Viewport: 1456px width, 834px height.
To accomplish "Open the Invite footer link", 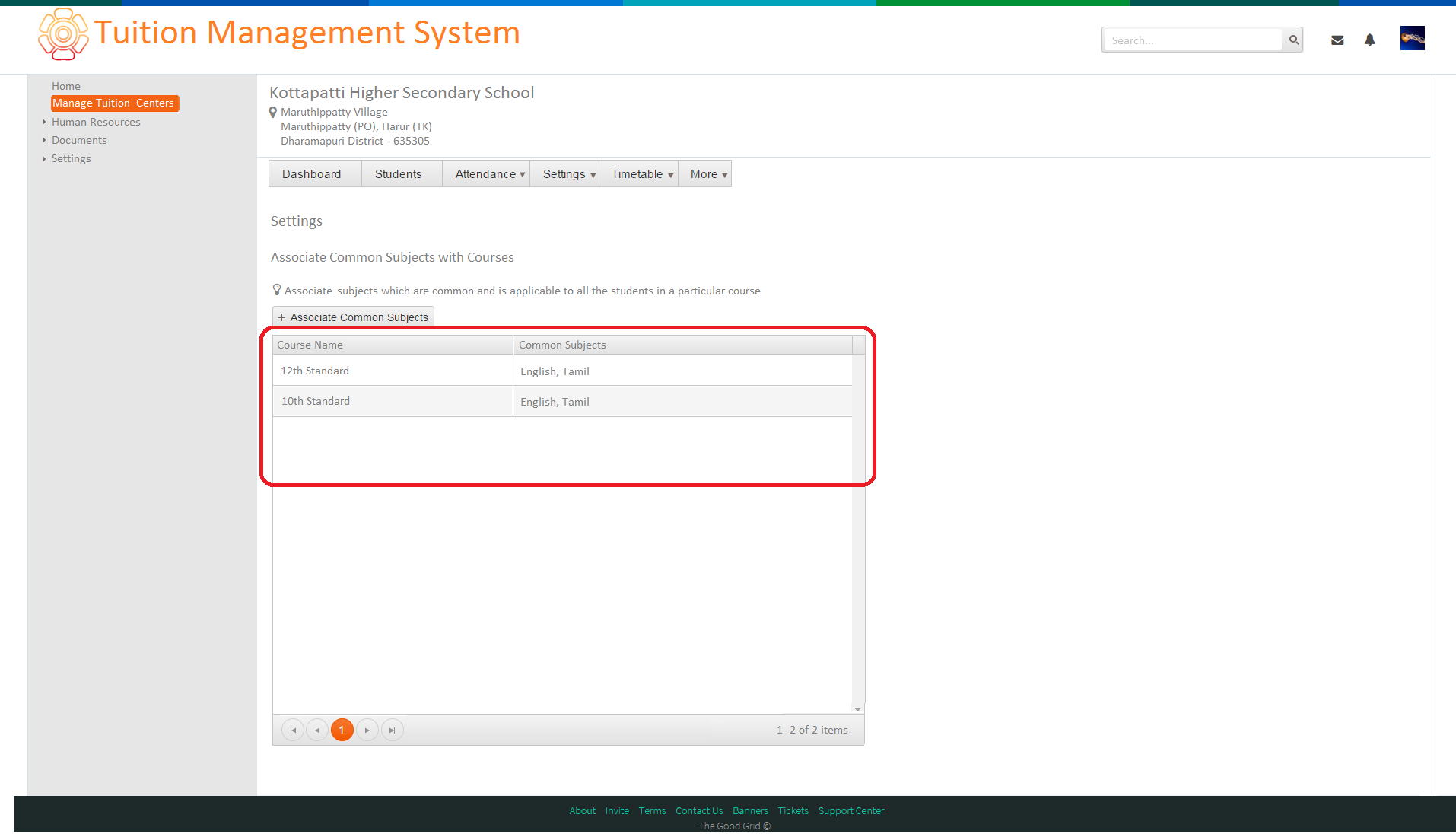I will pyautogui.click(x=617, y=810).
